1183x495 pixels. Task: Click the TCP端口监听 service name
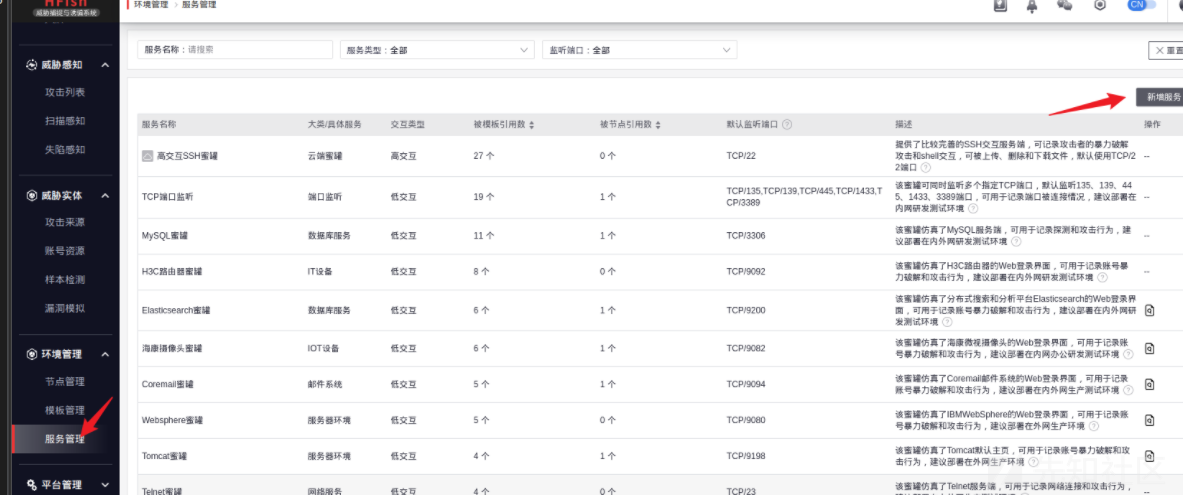(x=167, y=197)
